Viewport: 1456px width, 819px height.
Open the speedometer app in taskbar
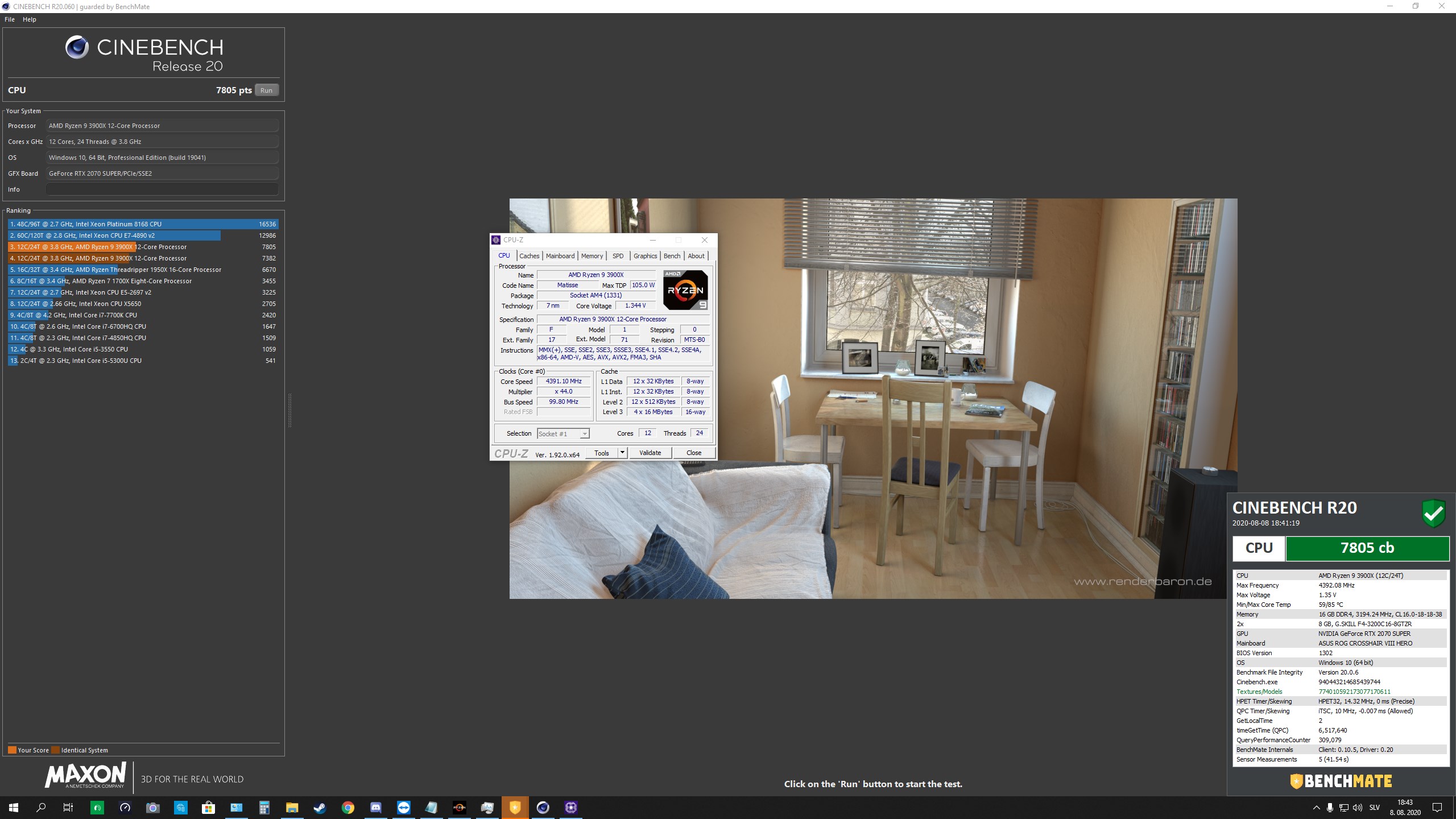(125, 808)
